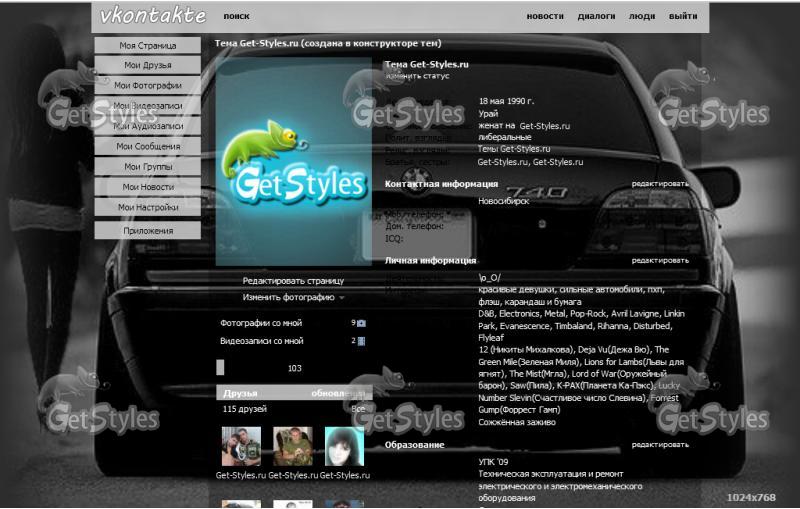Click изменить статус under the profile name
800x509 pixels.
(417, 76)
